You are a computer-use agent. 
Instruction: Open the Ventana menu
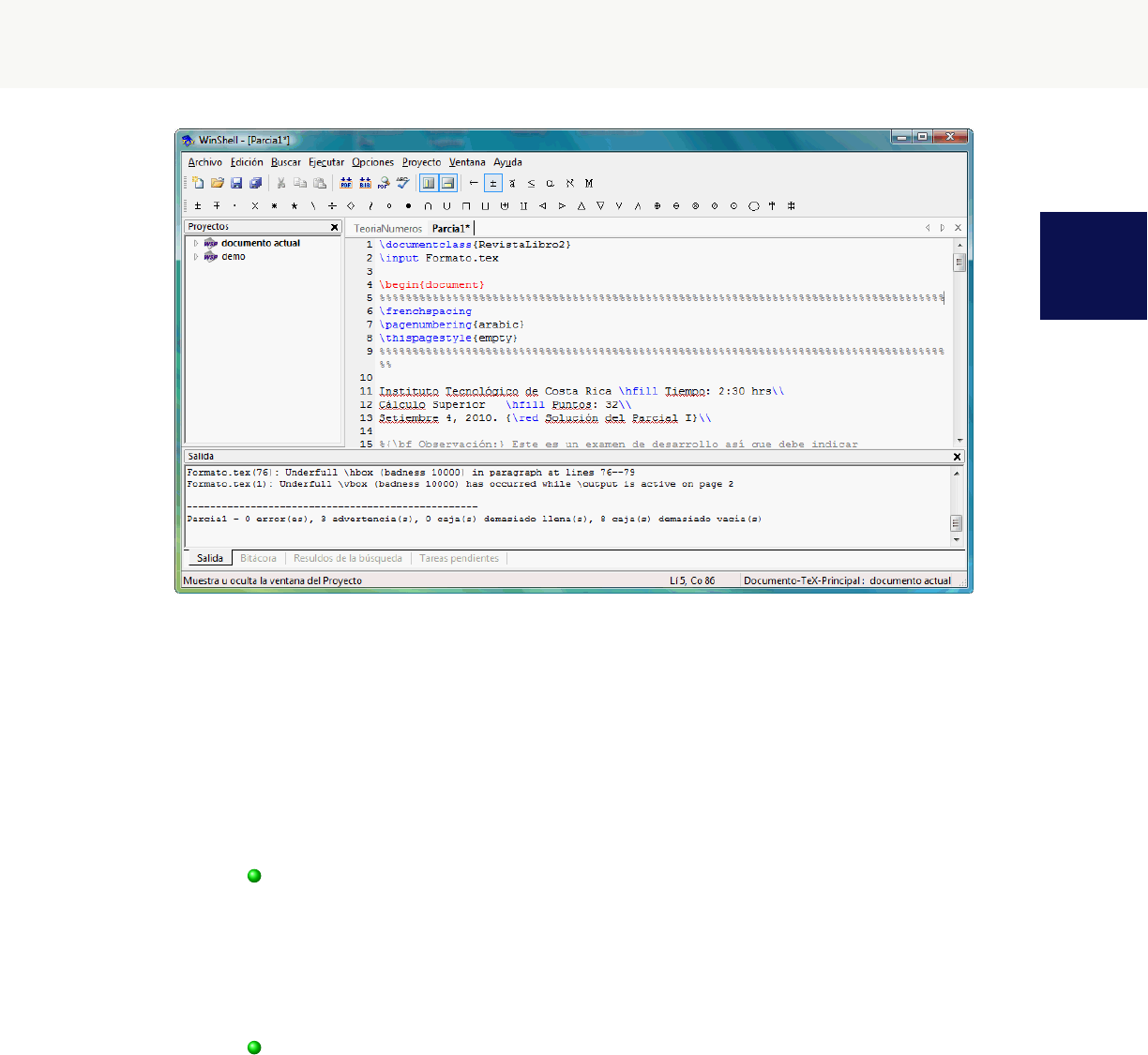[x=467, y=162]
